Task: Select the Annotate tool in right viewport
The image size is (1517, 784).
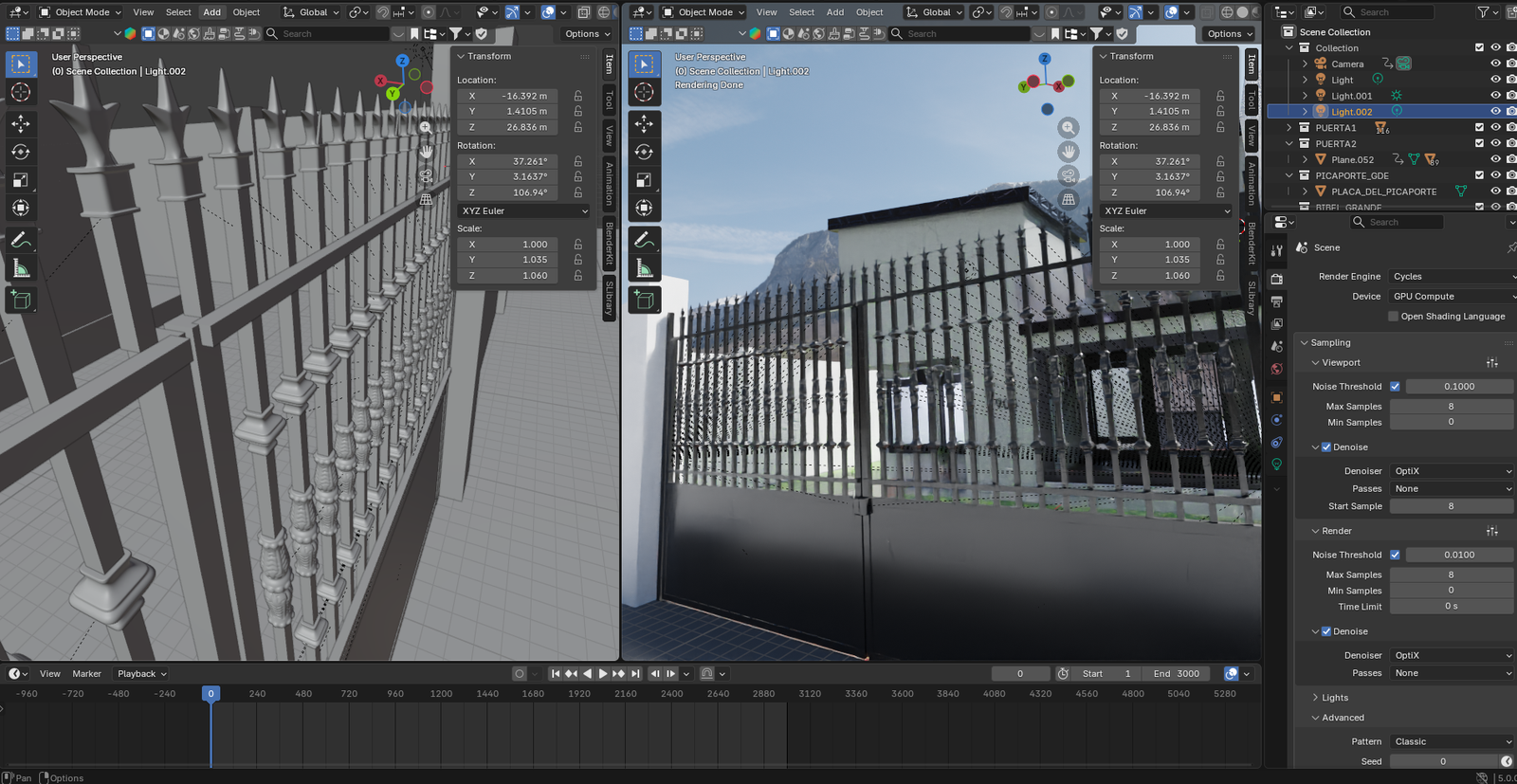Action: [x=644, y=240]
